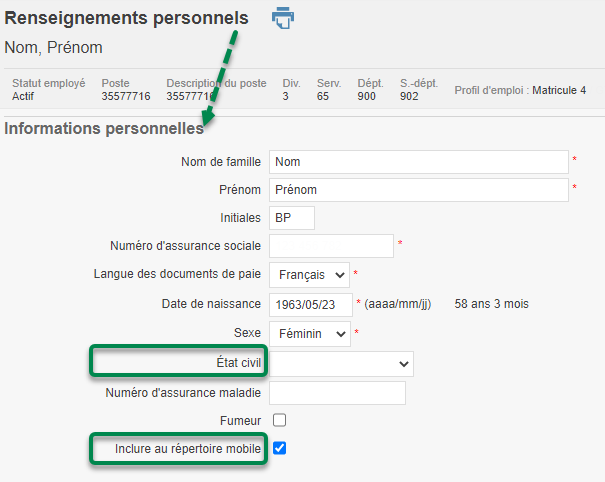Screen dimensions: 605x482
Task: Focus the Initiales field containing BP
Action: point(291,218)
